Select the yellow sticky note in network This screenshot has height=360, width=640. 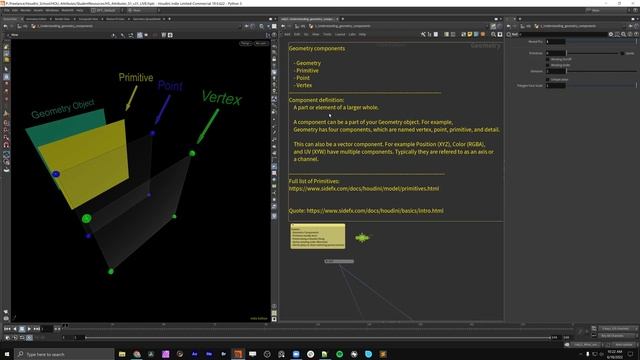point(318,236)
